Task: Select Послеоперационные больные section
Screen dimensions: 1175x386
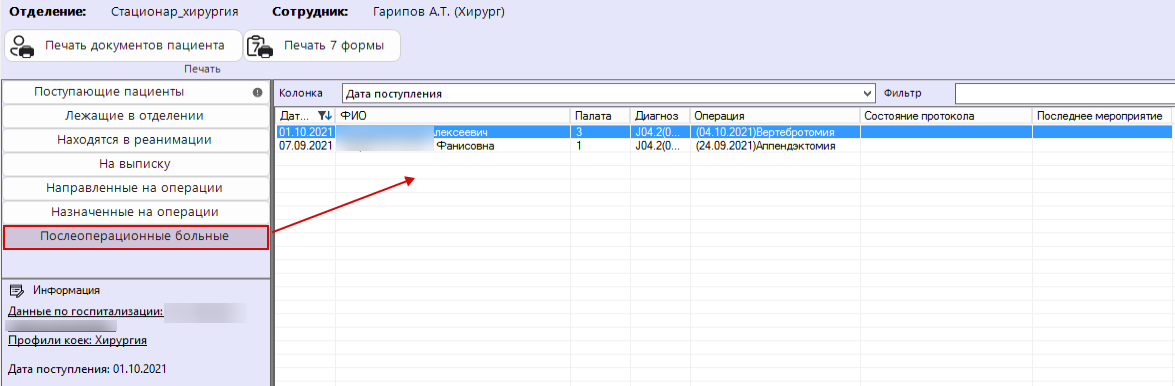Action: (x=135, y=237)
